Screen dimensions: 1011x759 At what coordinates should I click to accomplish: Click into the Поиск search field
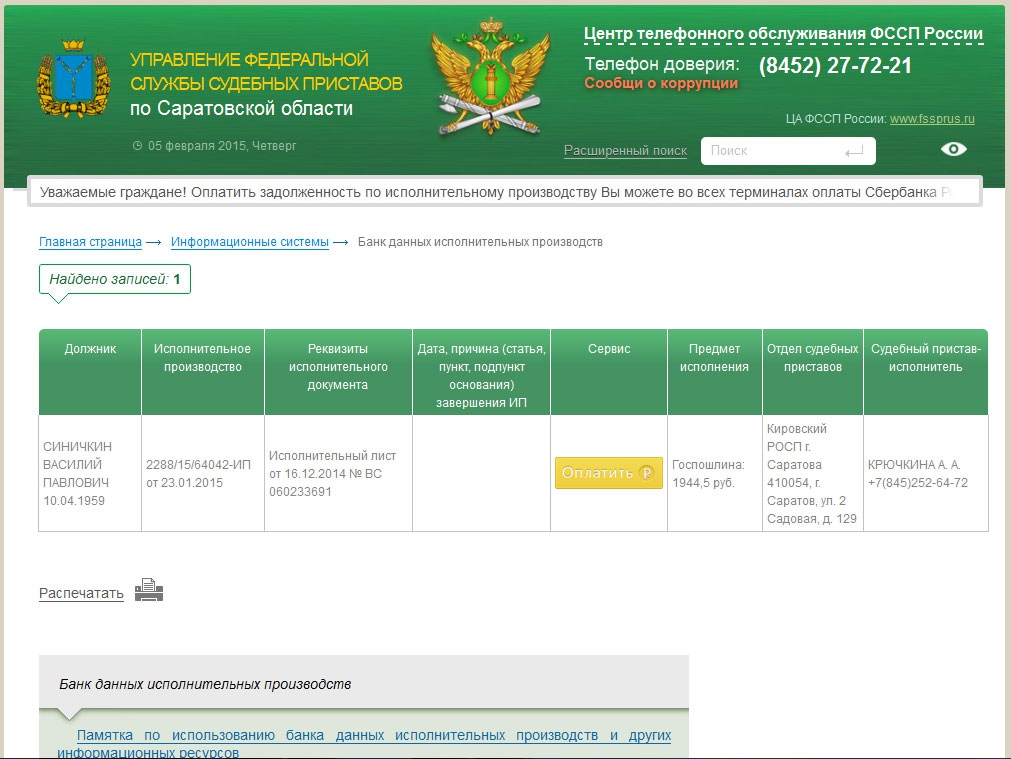770,151
